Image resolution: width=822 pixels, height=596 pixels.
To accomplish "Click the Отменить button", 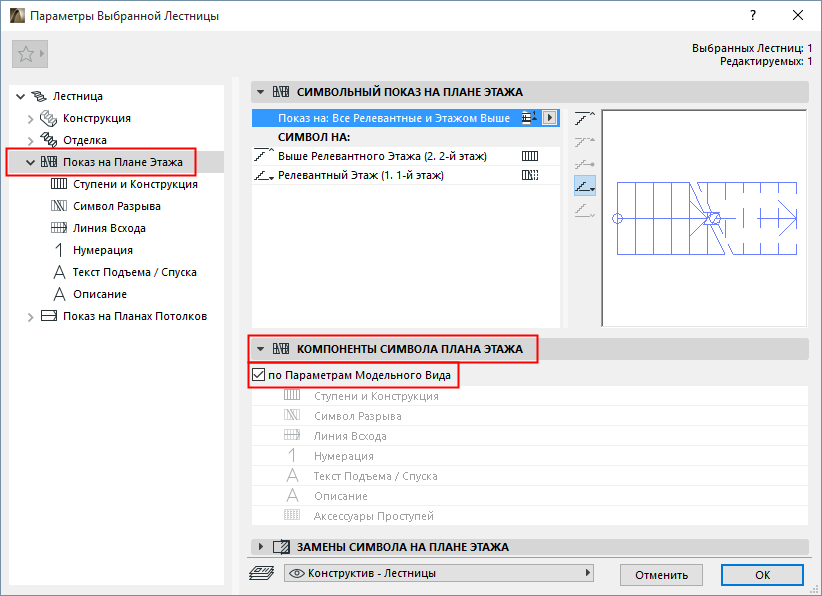I will pyautogui.click(x=661, y=575).
